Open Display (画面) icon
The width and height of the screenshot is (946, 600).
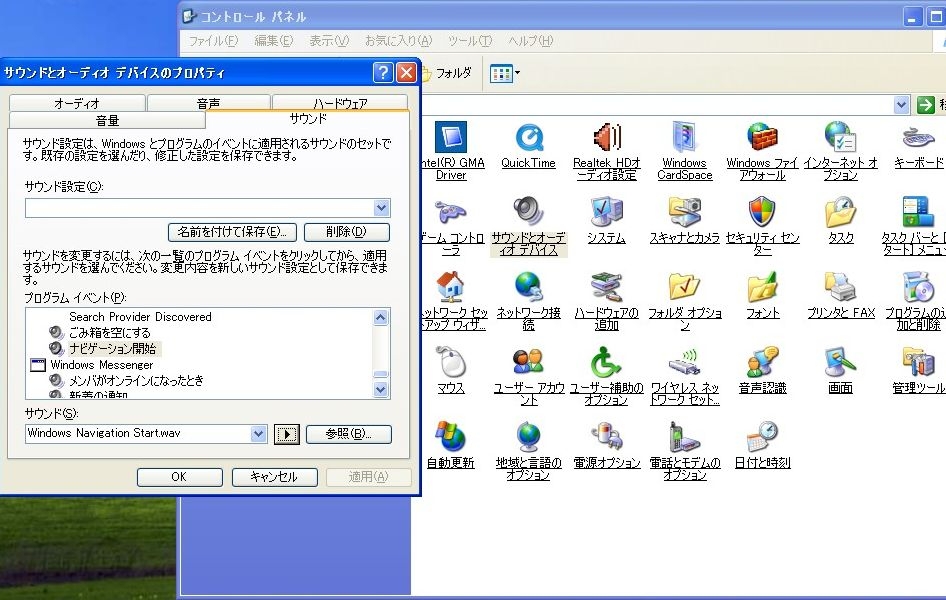click(840, 362)
